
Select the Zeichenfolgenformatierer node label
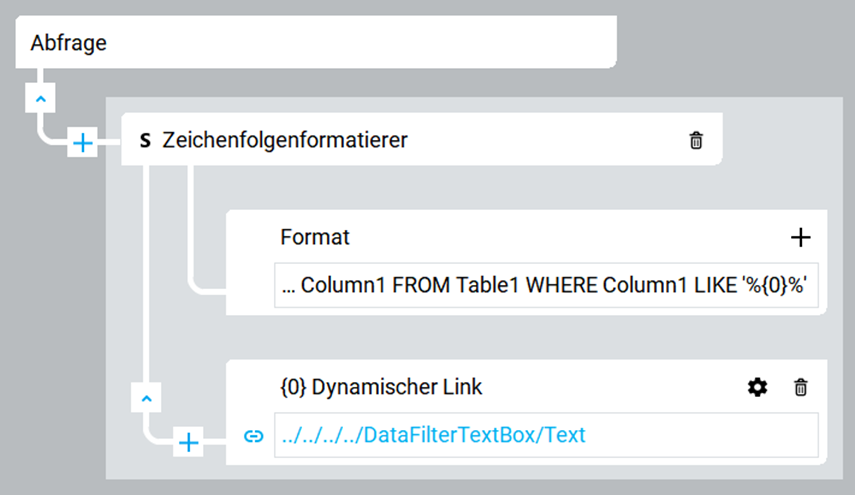pos(285,140)
